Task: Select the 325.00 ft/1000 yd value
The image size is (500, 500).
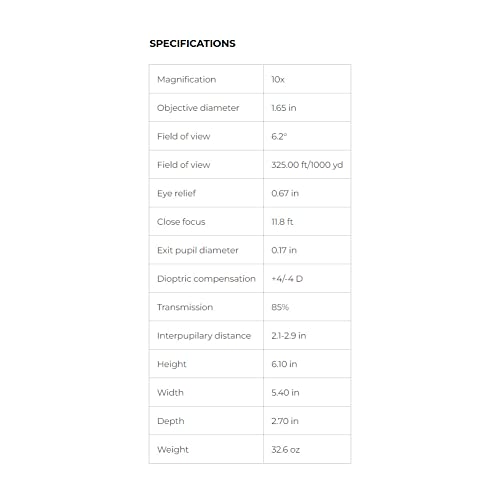Action: 307,165
